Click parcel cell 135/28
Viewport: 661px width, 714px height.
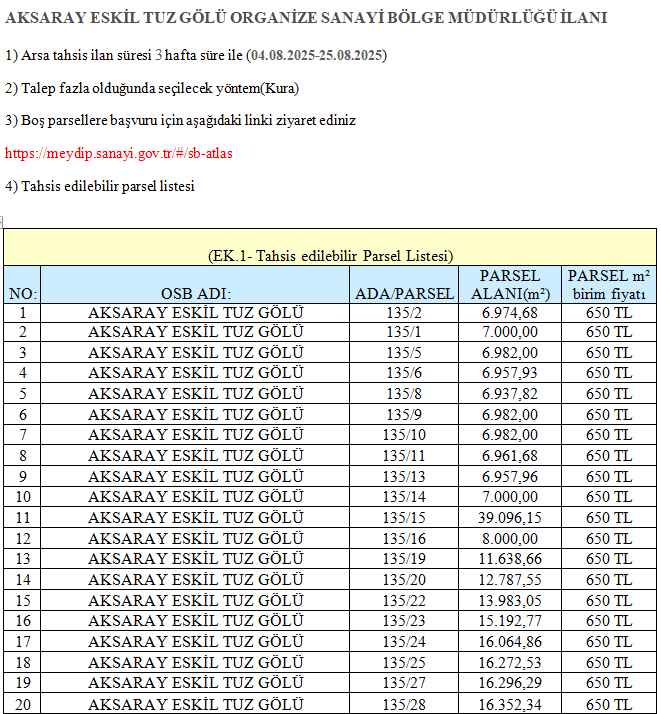404,704
